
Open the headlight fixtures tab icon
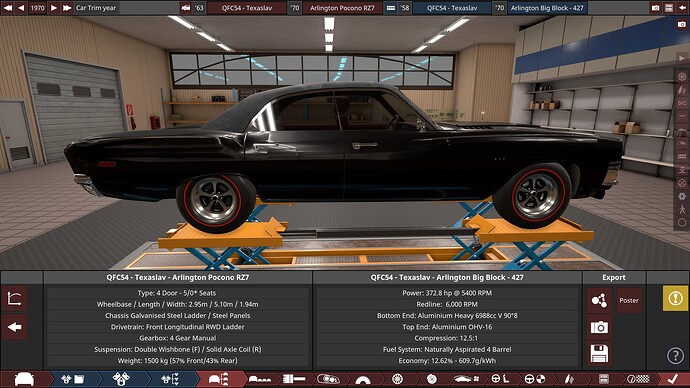click(x=328, y=379)
